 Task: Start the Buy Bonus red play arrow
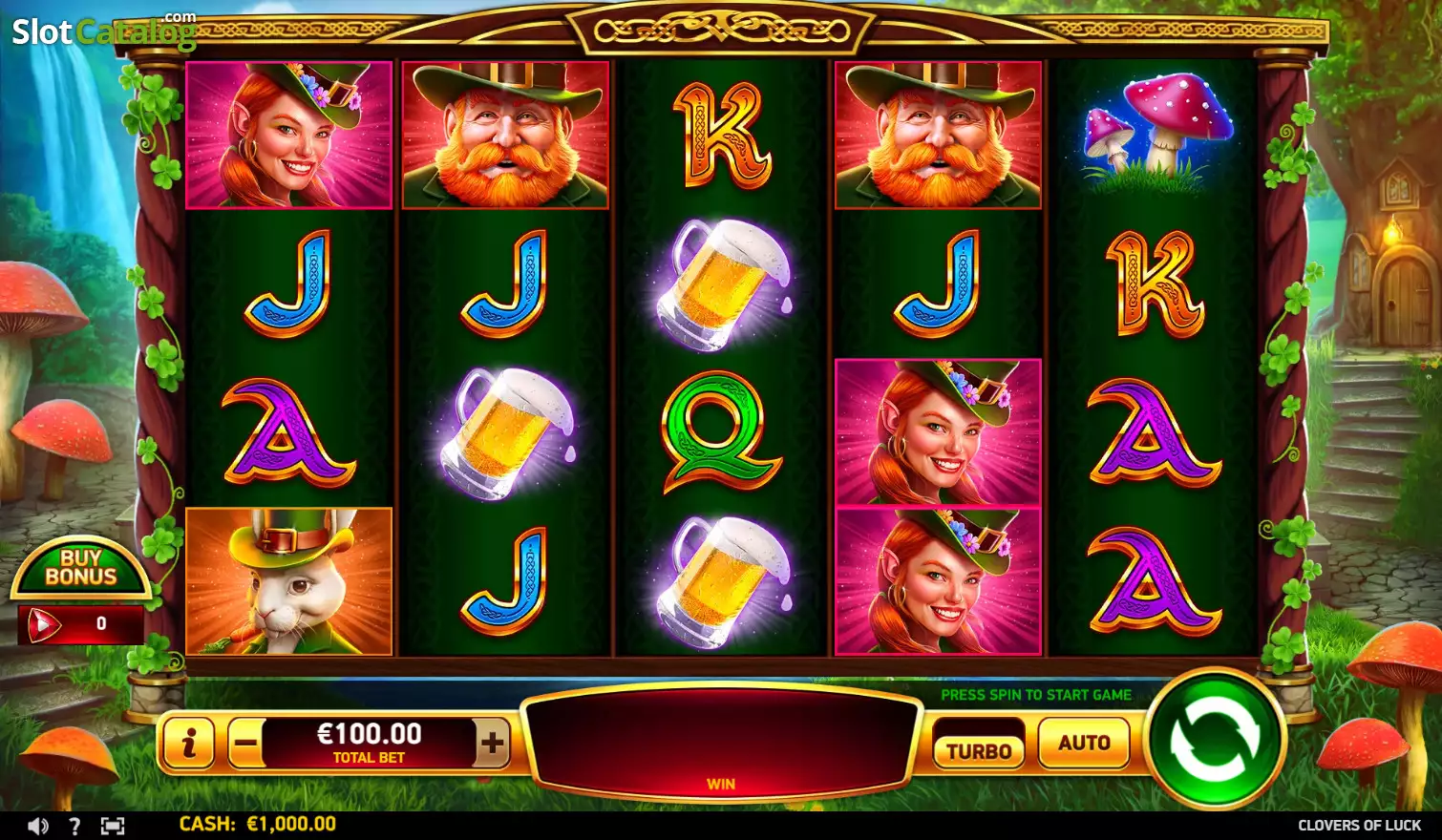pos(42,625)
